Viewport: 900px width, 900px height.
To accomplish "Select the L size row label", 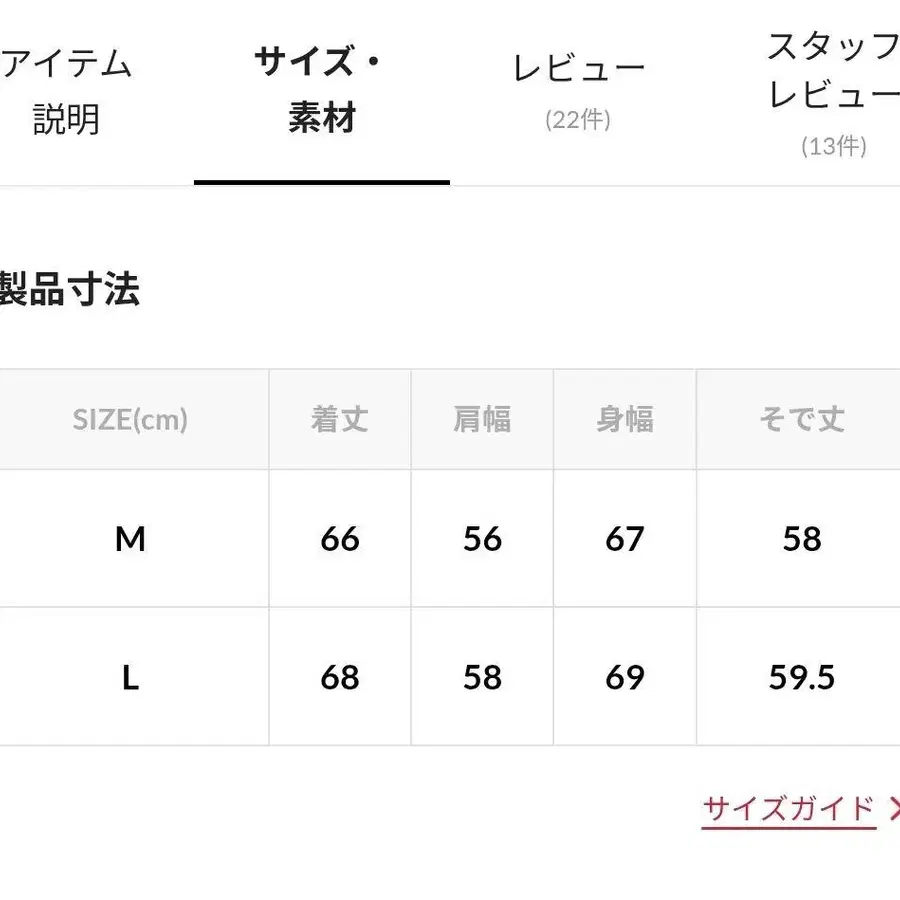I will click(x=130, y=677).
